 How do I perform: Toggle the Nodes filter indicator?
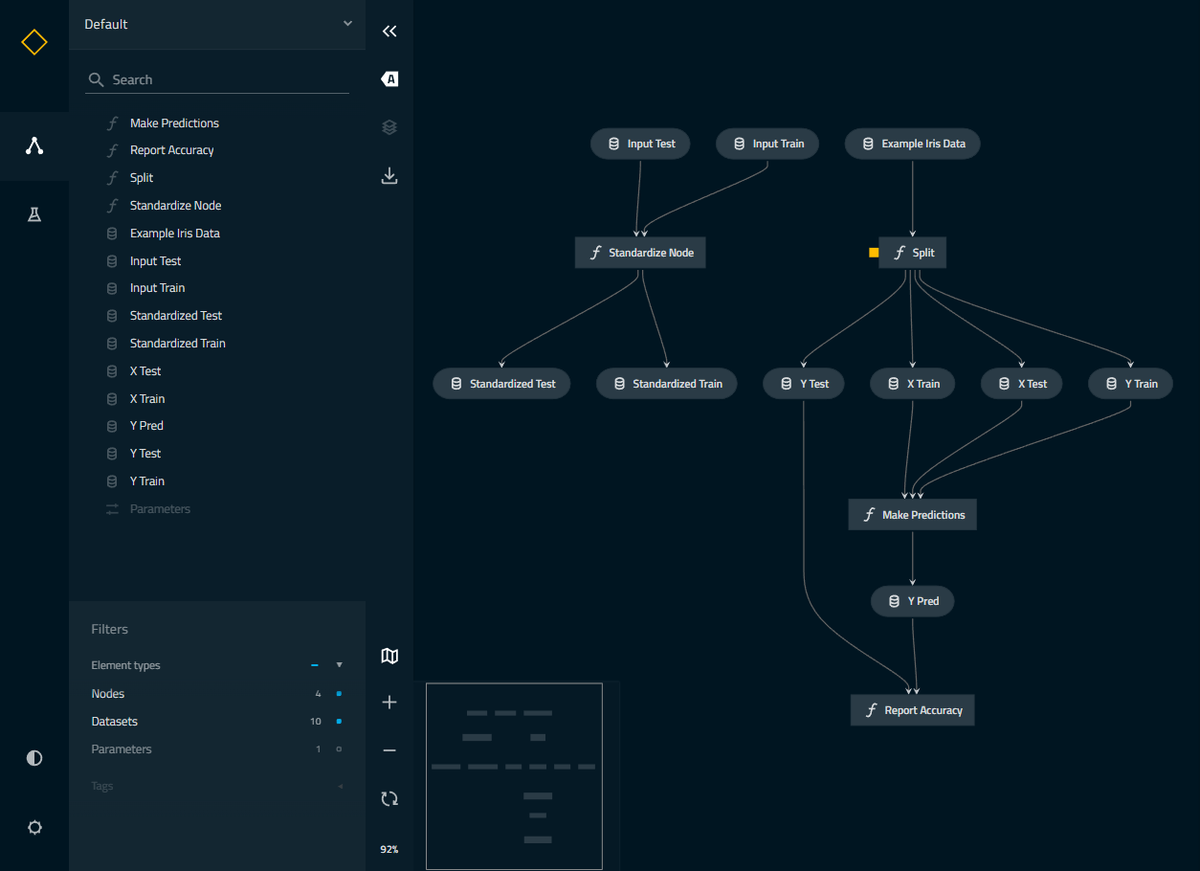(339, 693)
